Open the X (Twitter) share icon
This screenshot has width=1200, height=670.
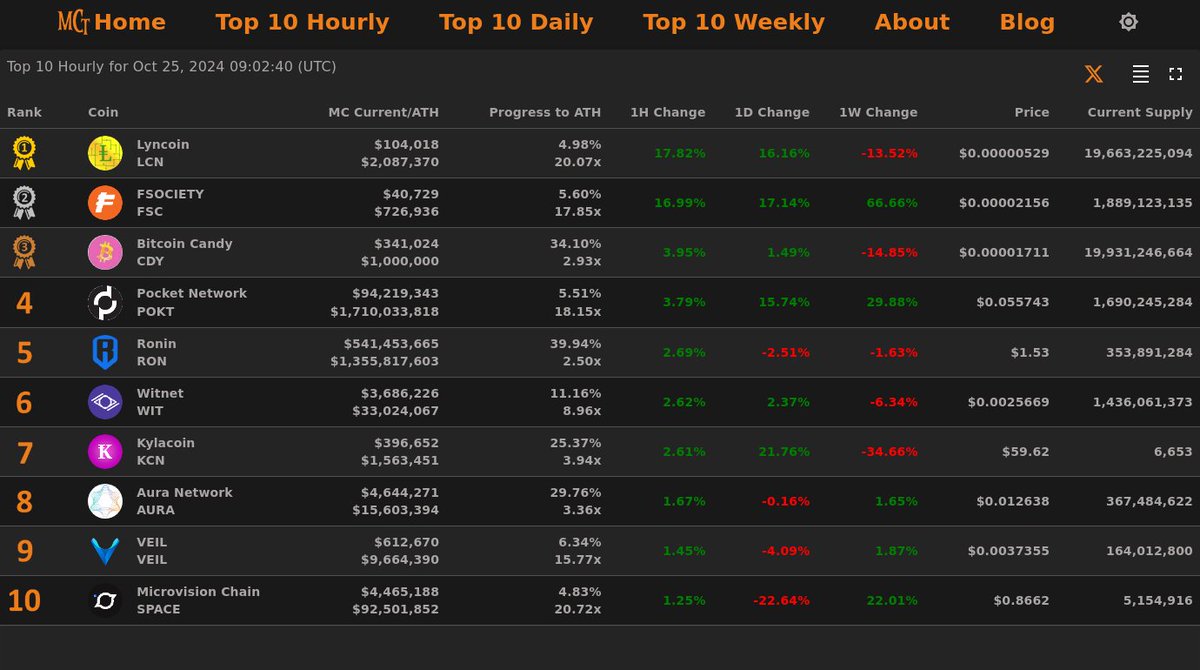[x=1094, y=74]
